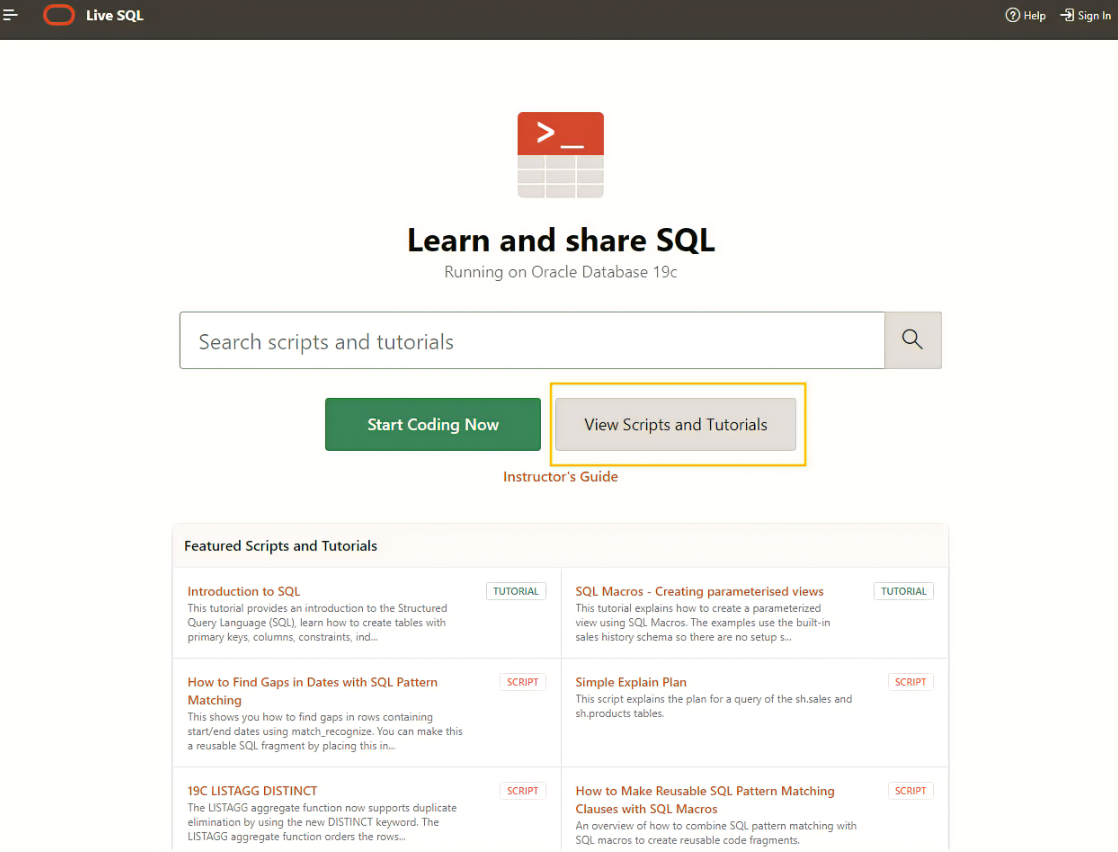Click description under Simple Explain Plan
This screenshot has height=852, width=1118.
coord(714,706)
